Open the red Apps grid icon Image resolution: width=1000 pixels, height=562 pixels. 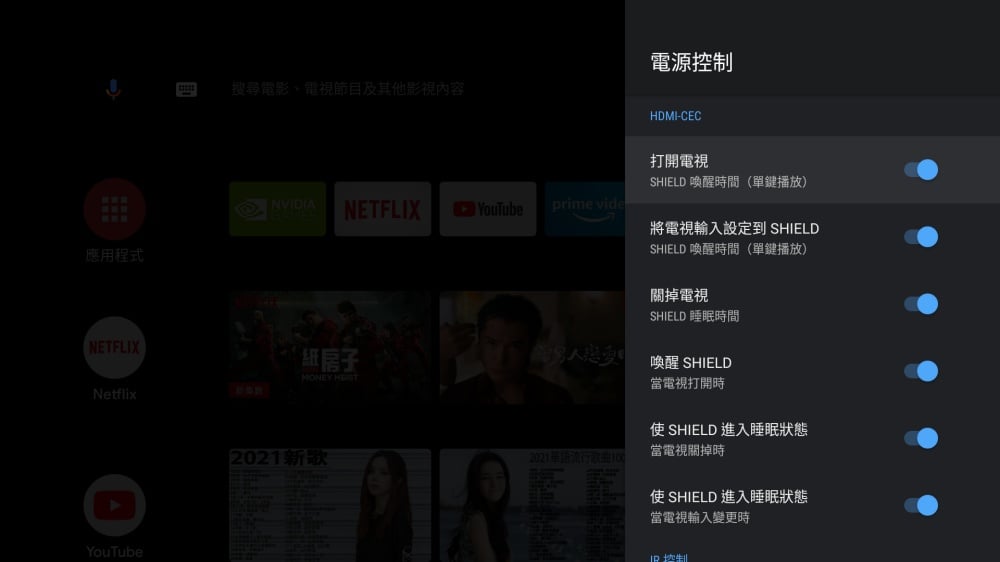114,209
